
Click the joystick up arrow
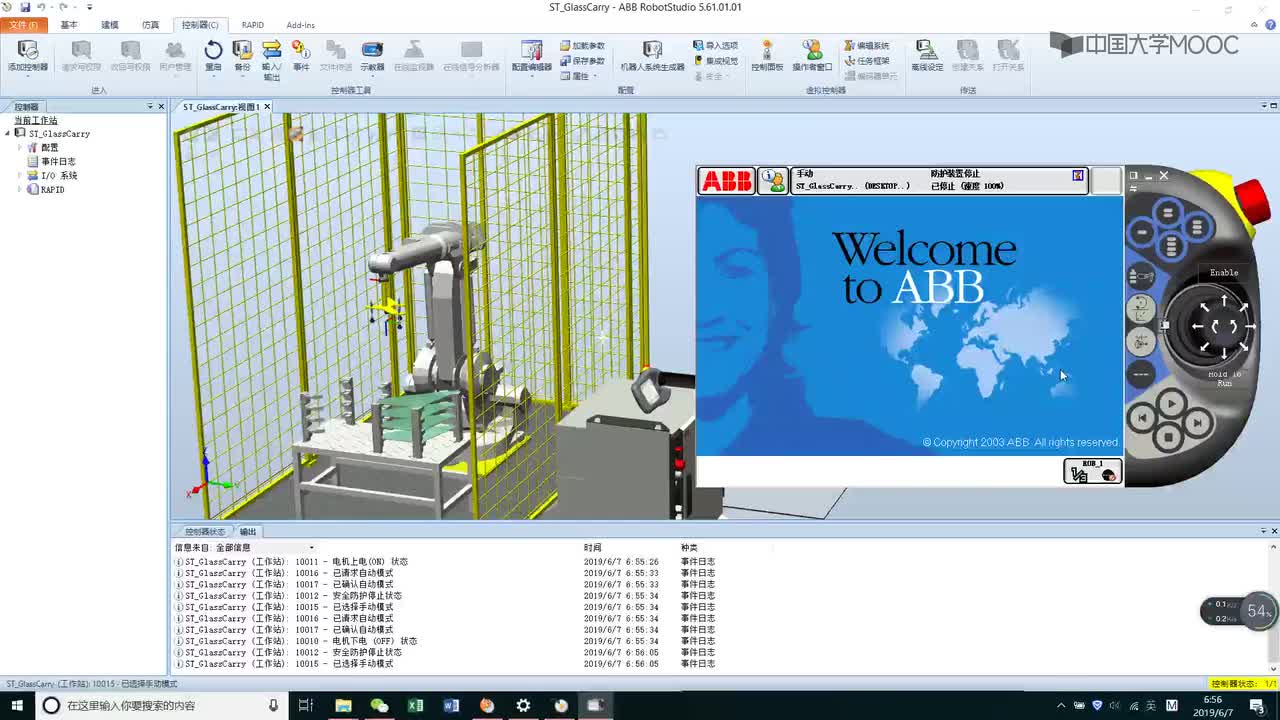point(1224,301)
